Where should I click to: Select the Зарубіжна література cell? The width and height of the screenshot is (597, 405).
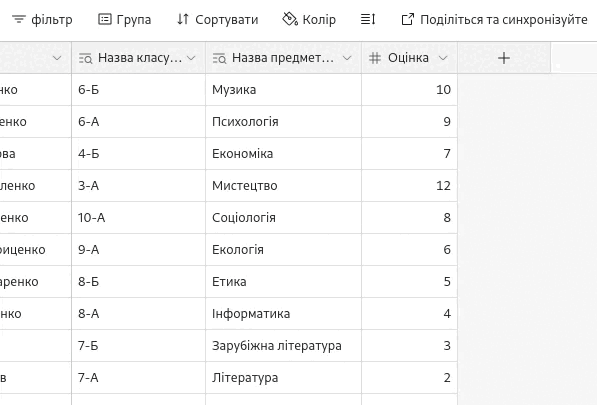(284, 346)
